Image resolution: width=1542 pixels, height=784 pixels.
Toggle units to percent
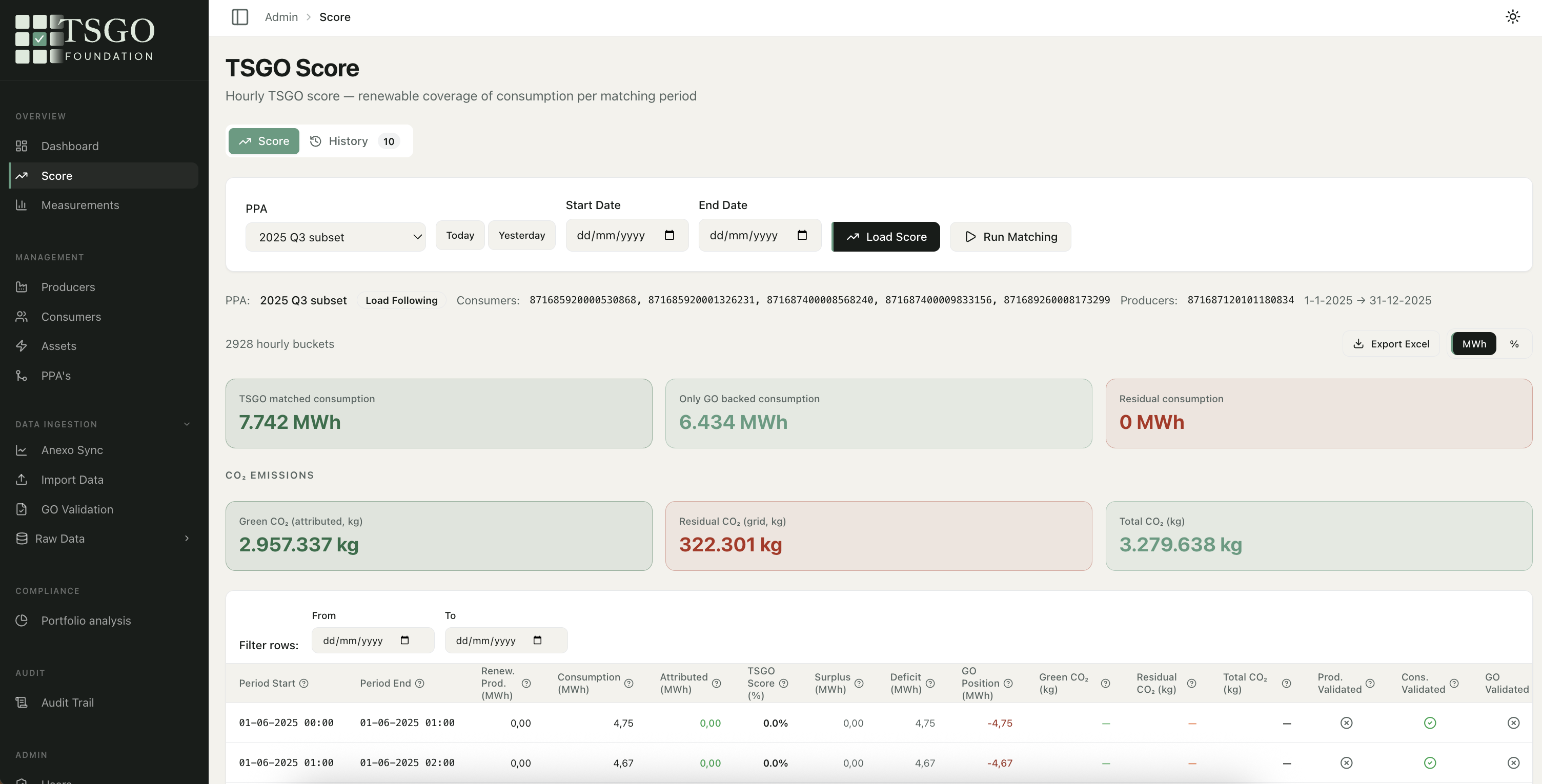click(1514, 344)
